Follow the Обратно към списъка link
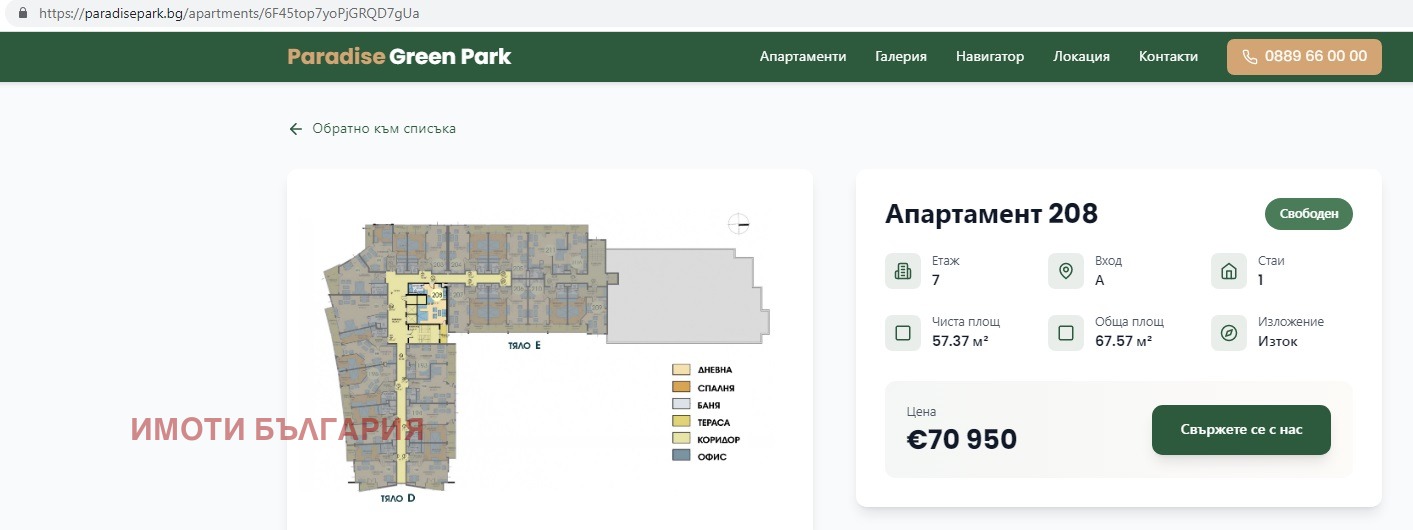The width and height of the screenshot is (1413, 530). click(x=384, y=129)
